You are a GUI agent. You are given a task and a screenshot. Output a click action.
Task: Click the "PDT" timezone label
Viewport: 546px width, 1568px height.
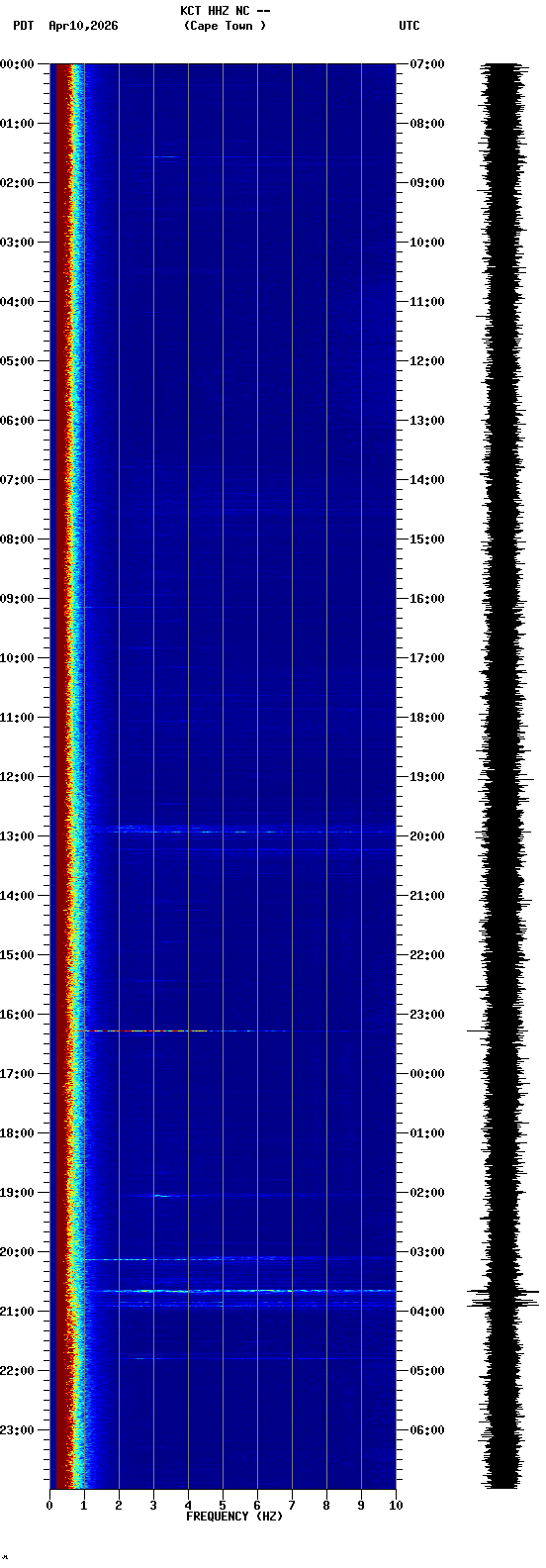[x=23, y=26]
